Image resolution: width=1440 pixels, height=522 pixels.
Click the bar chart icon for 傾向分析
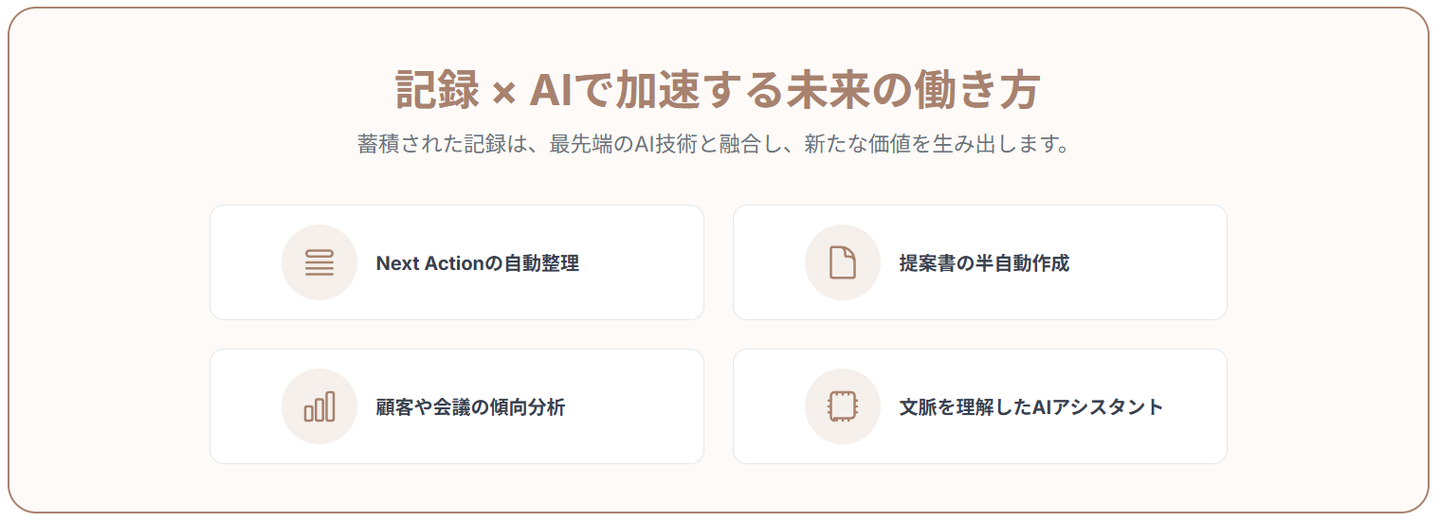click(x=319, y=407)
